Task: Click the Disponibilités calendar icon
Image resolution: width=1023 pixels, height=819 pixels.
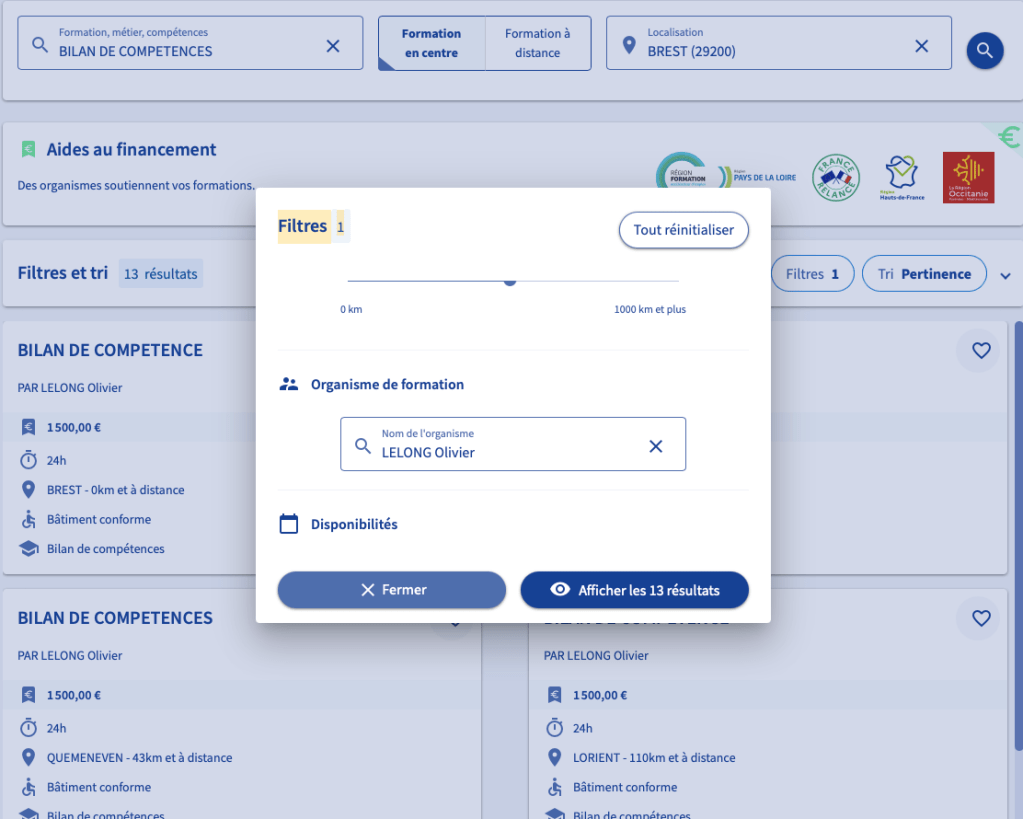Action: point(289,524)
